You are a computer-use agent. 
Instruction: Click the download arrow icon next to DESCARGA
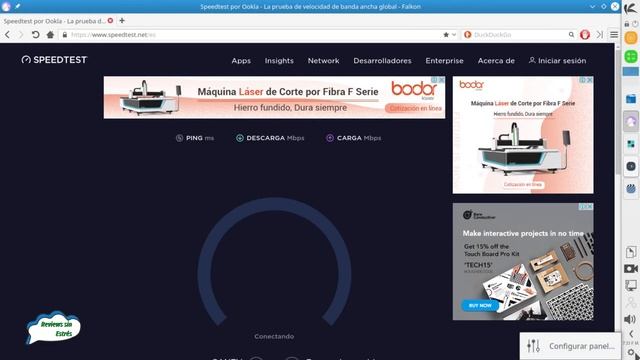click(240, 138)
